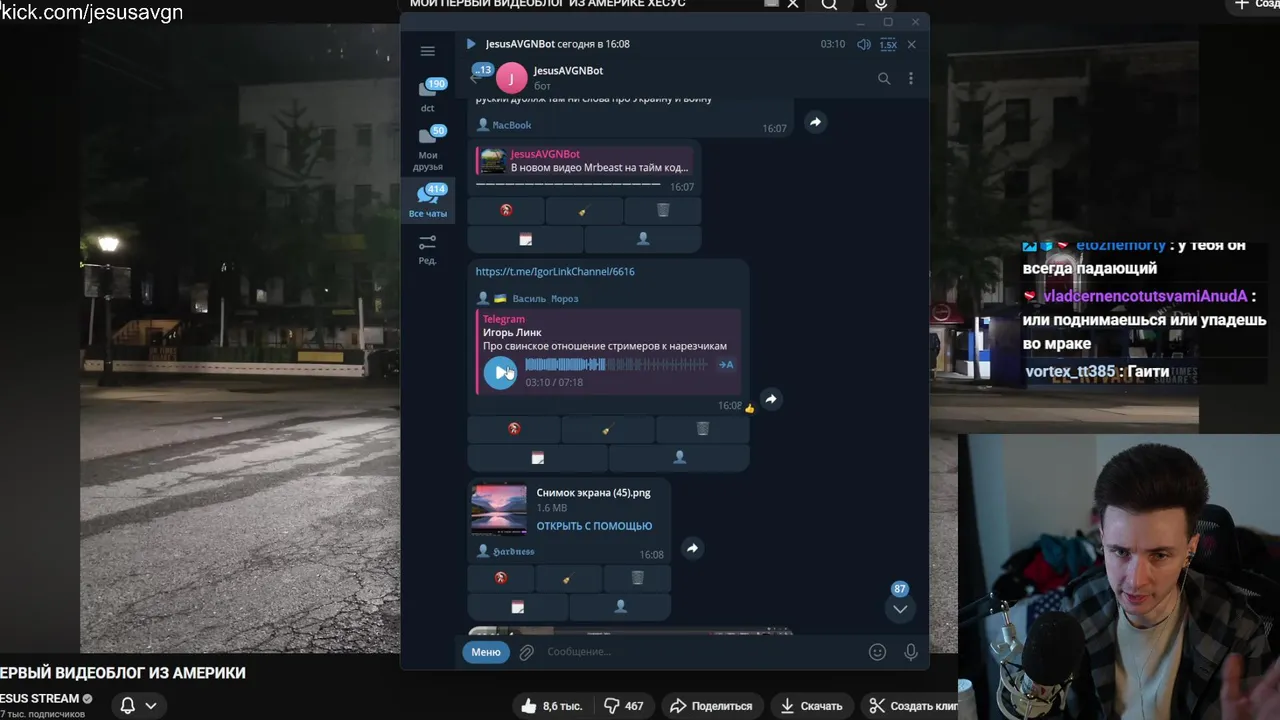Close the top audio player bar
Viewport: 1280px width, 720px height.
coord(911,44)
